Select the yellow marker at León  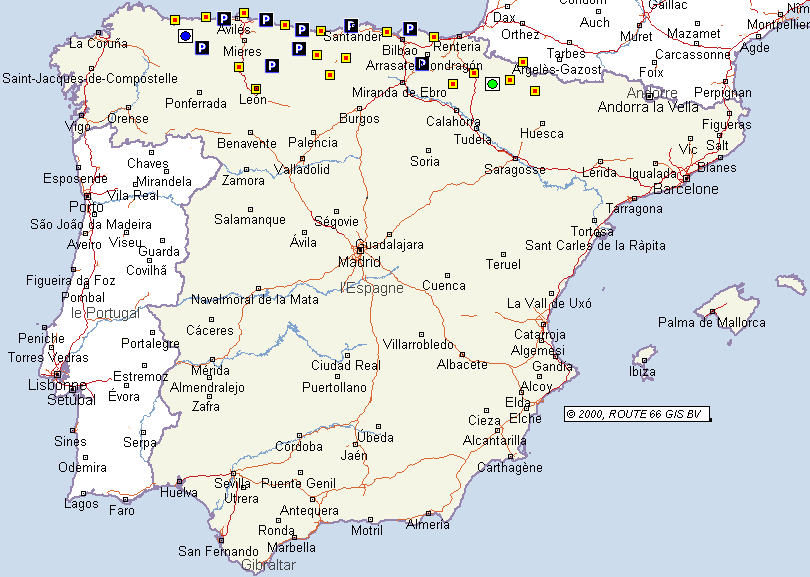(257, 88)
